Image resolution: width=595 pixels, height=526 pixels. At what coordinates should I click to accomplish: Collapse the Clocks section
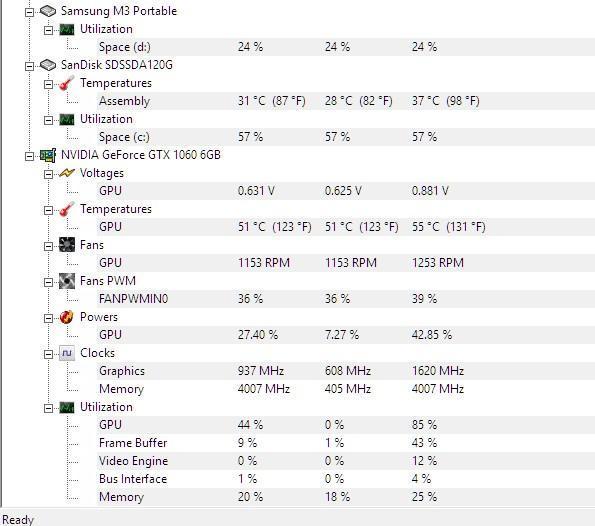pyautogui.click(x=48, y=354)
